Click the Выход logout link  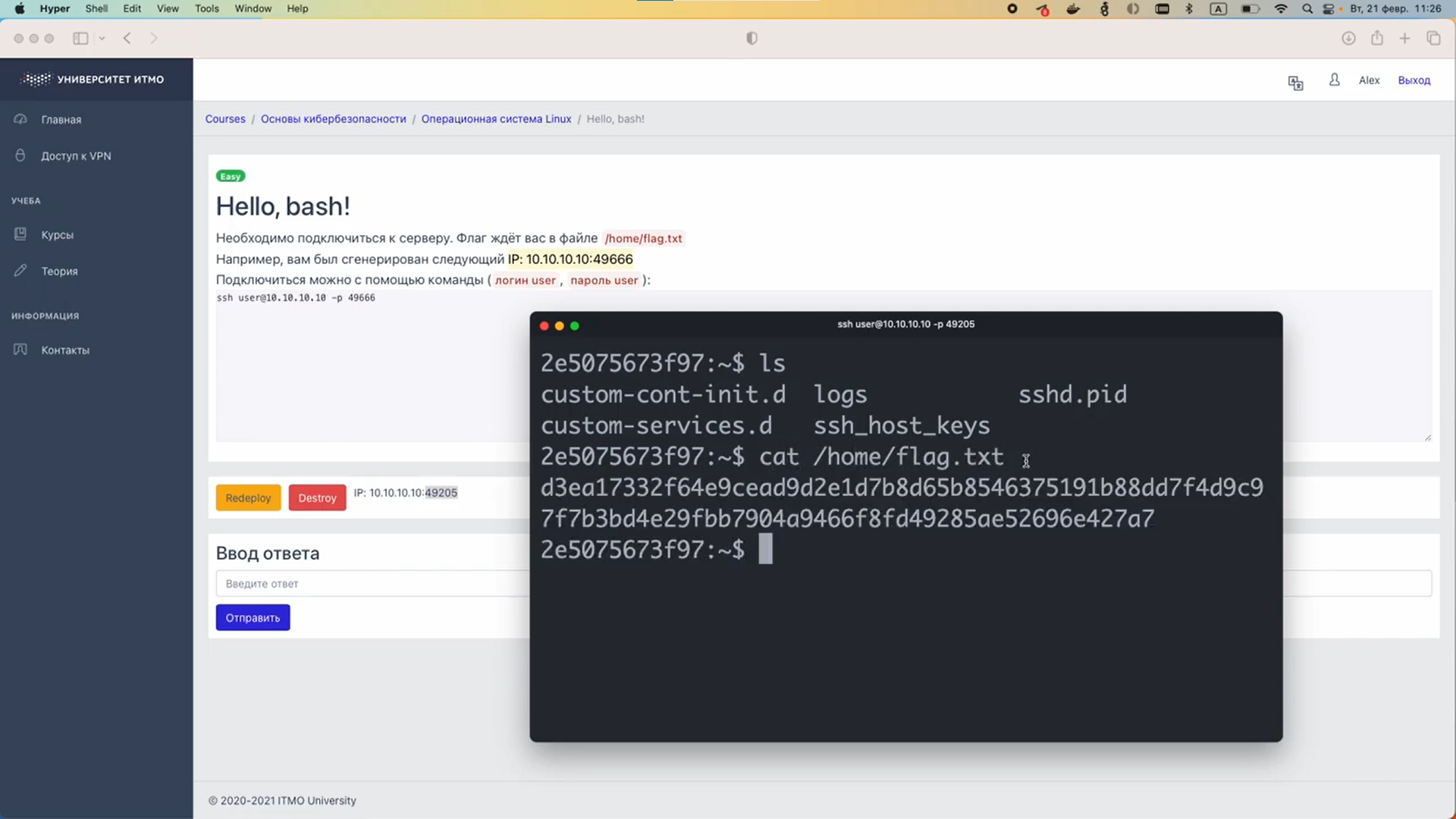(x=1414, y=80)
